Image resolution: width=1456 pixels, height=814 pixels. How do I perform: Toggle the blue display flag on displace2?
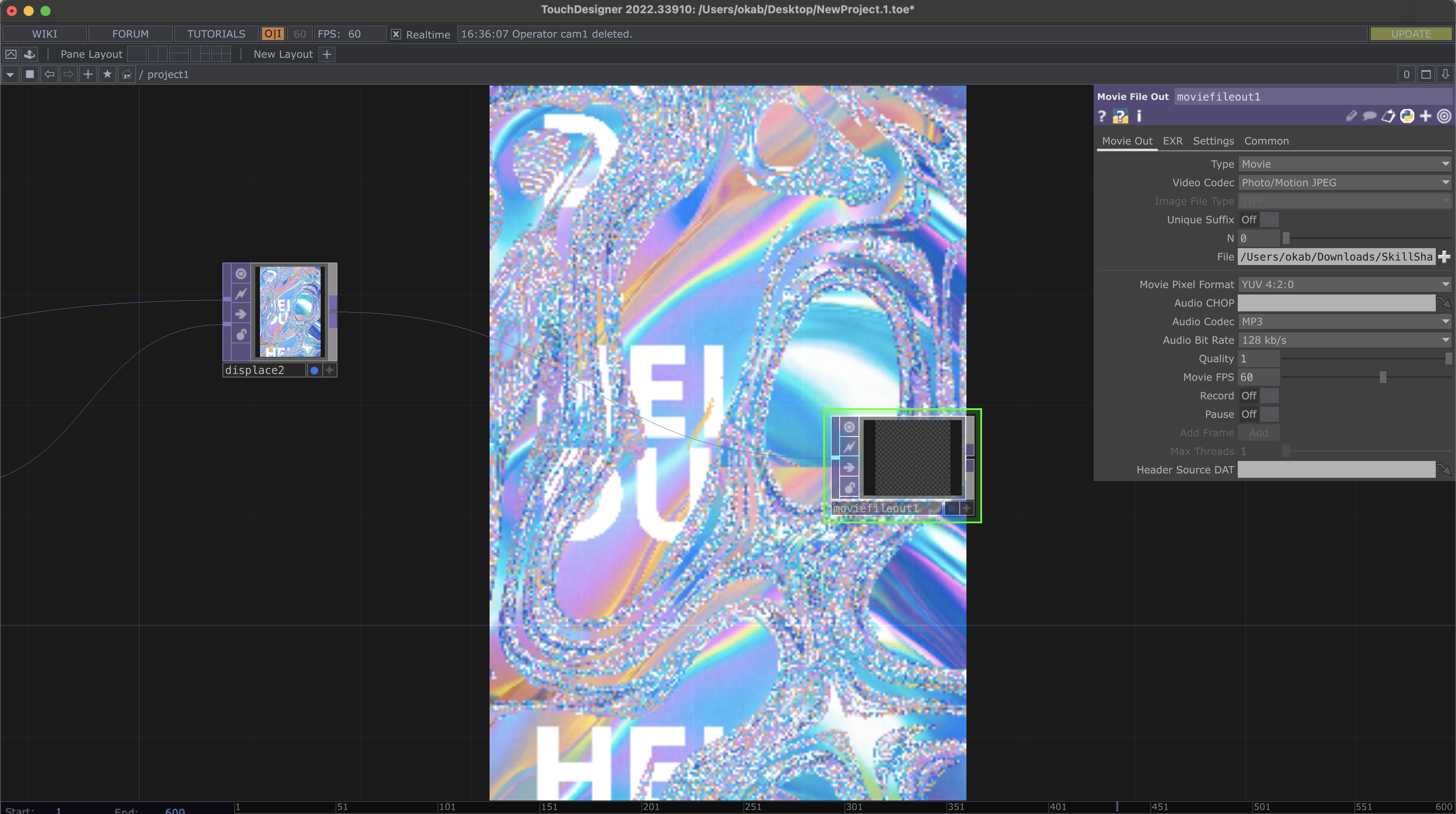click(x=314, y=370)
